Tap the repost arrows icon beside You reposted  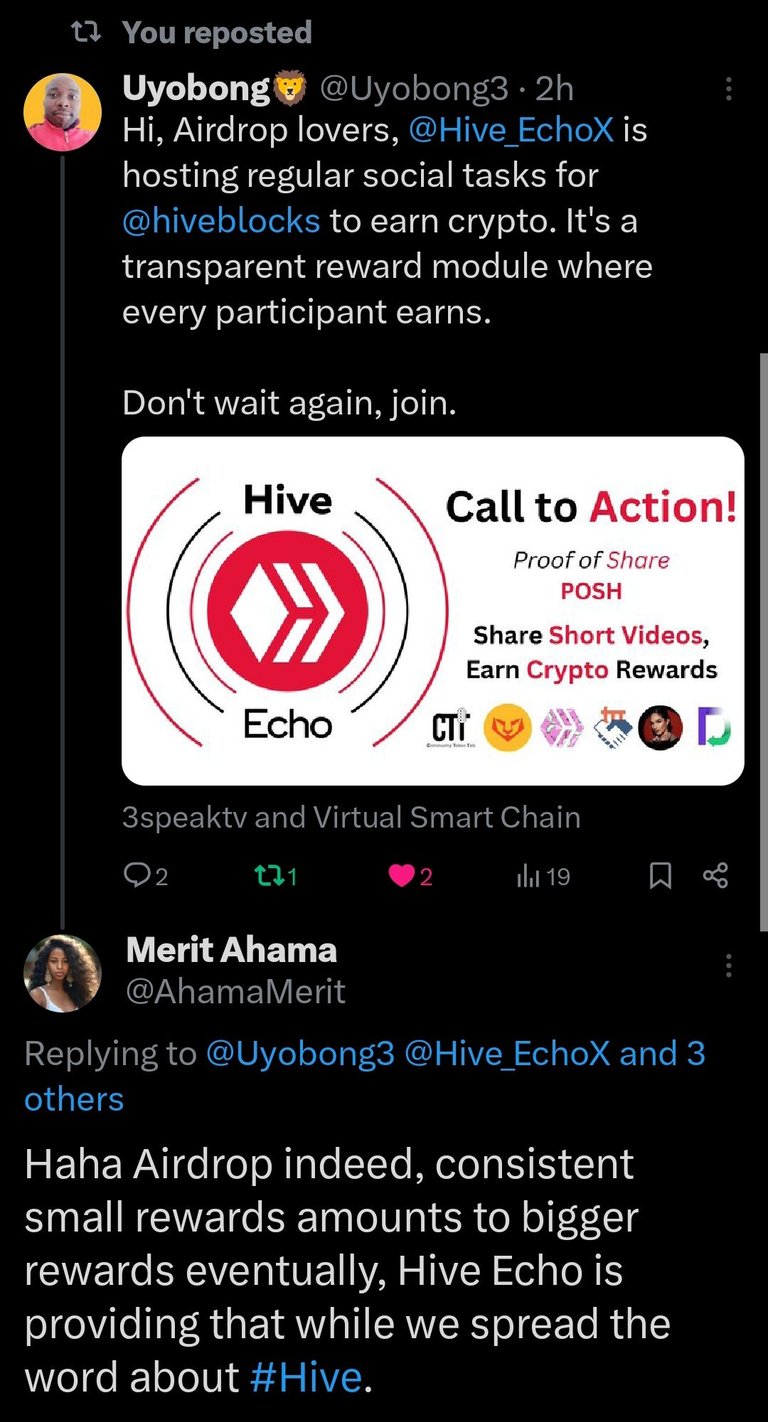pos(88,33)
